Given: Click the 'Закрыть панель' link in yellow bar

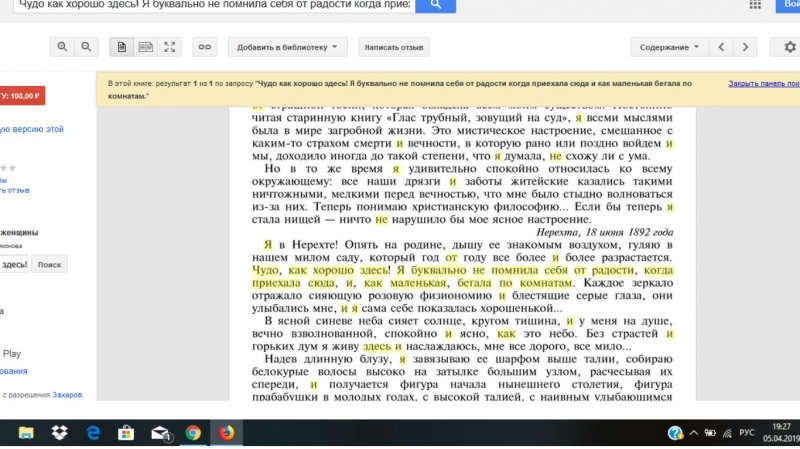Looking at the screenshot, I should point(762,84).
